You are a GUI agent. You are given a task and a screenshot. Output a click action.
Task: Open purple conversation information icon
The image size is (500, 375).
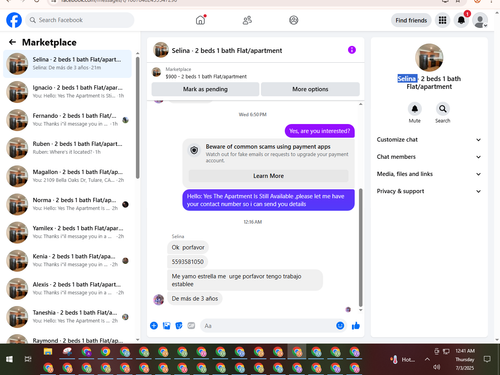point(352,50)
